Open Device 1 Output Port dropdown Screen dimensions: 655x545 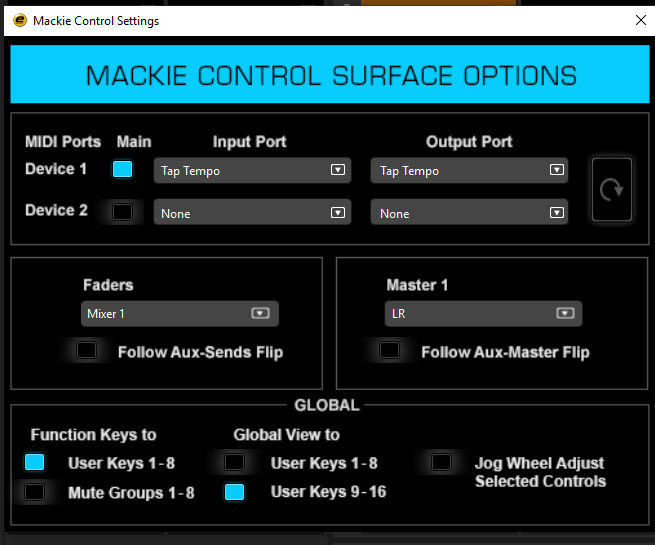click(x=469, y=170)
